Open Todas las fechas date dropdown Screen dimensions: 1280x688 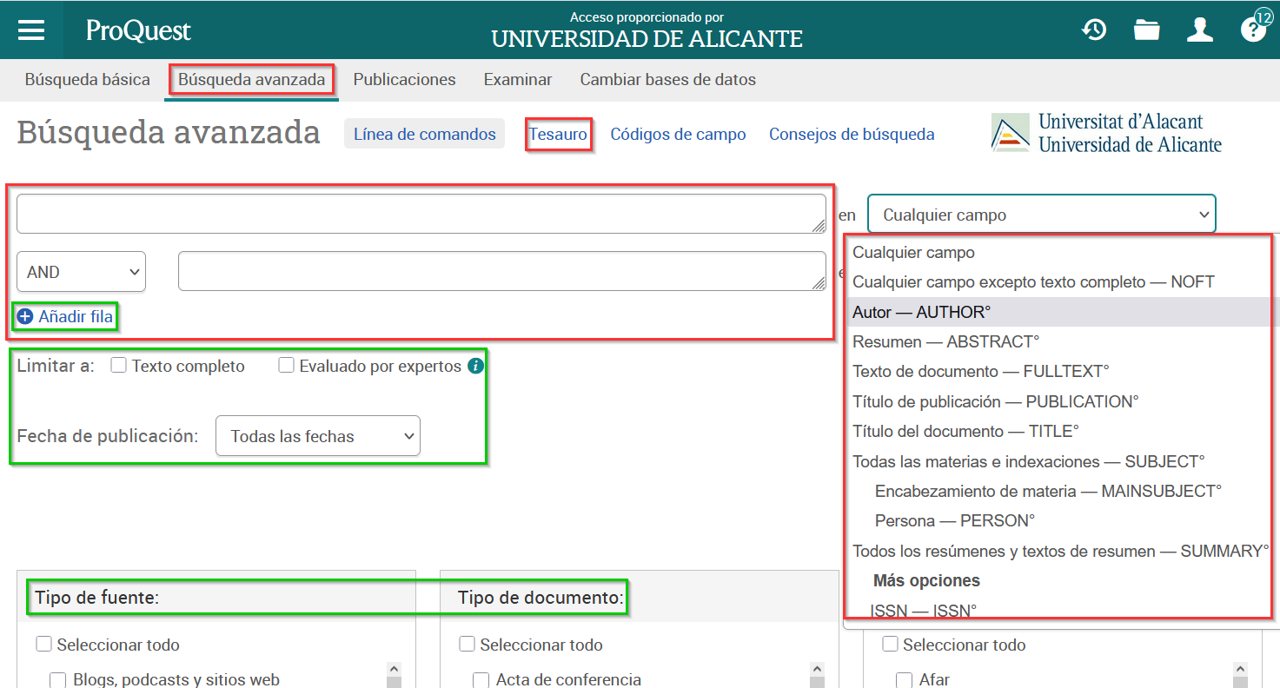pyautogui.click(x=318, y=436)
